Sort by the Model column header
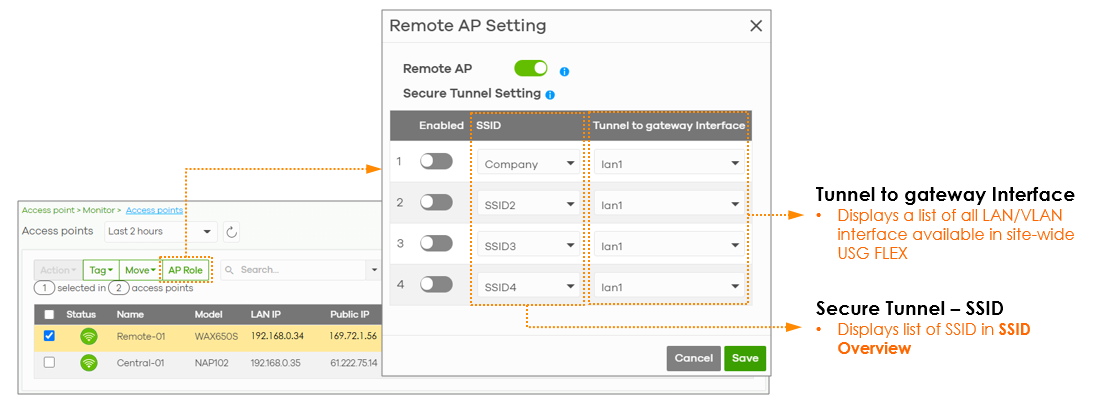The image size is (1113, 396). (209, 314)
